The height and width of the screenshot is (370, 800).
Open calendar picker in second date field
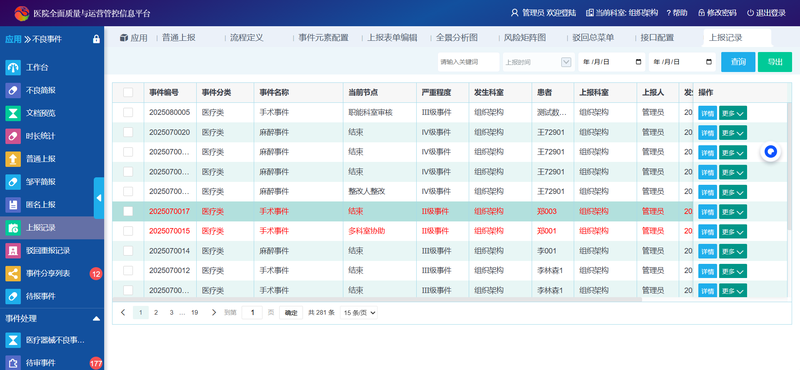click(709, 62)
